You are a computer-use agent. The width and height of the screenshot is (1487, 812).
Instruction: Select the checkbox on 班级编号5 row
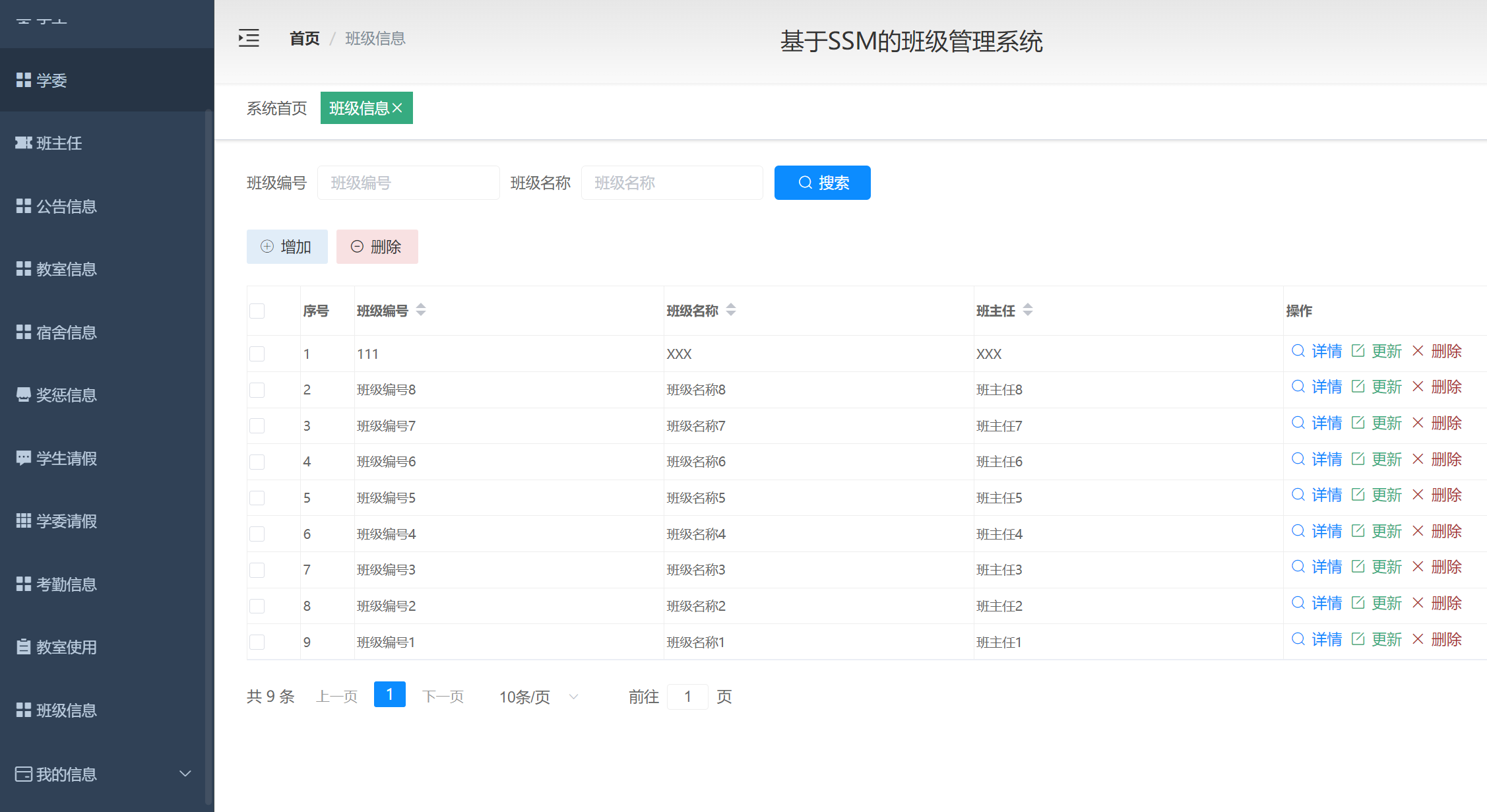257,497
